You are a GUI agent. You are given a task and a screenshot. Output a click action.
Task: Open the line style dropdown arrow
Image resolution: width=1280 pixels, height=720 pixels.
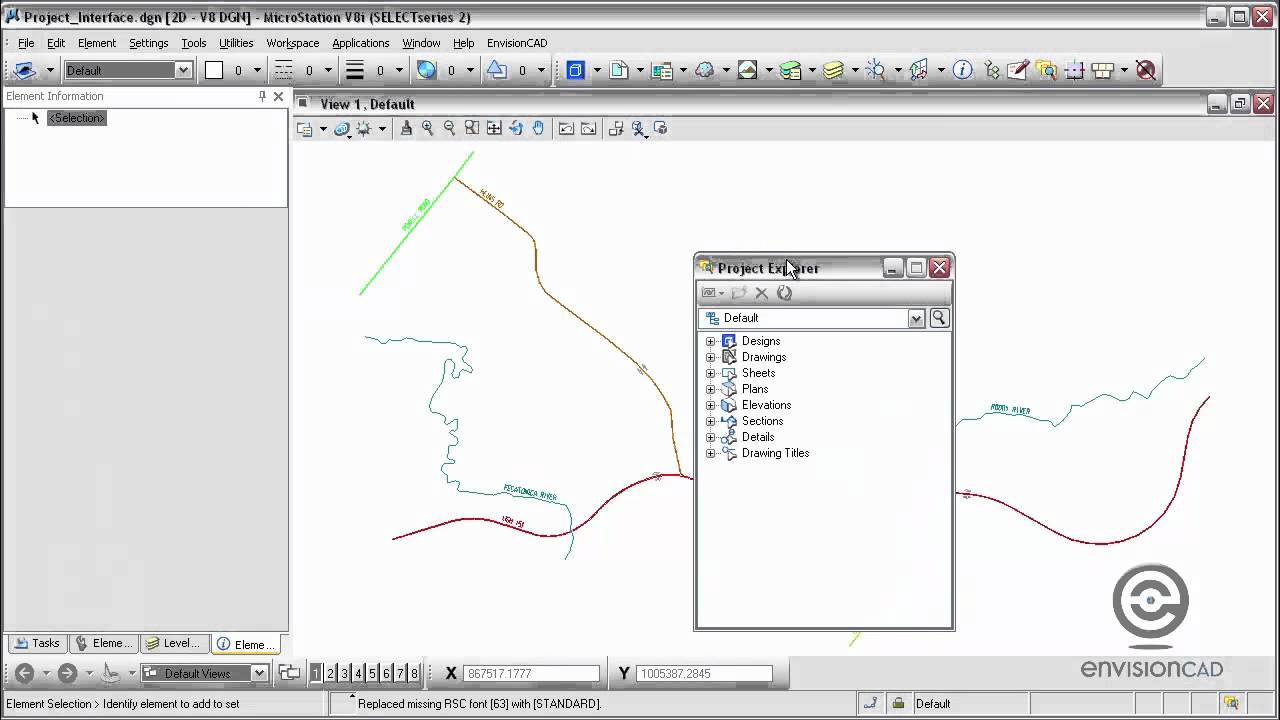click(x=328, y=70)
